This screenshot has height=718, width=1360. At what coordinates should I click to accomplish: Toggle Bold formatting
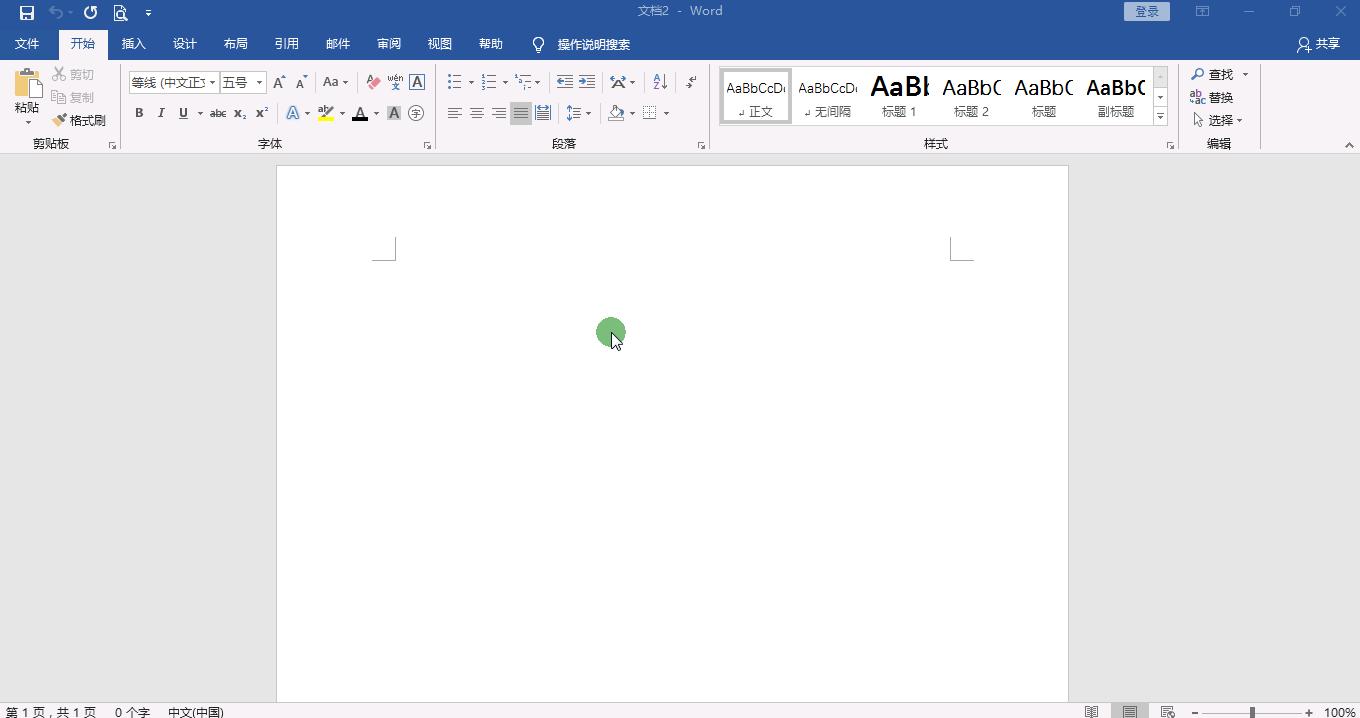(139, 113)
